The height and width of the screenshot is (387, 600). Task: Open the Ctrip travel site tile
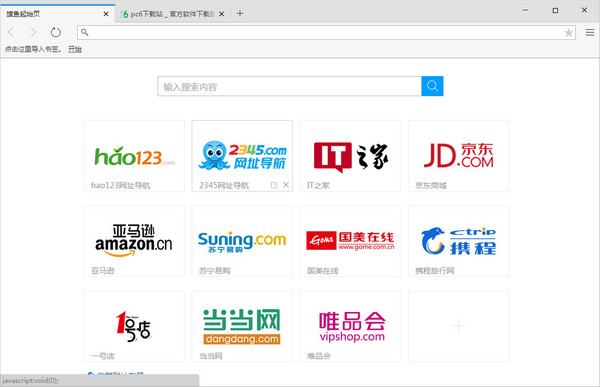pyautogui.click(x=459, y=241)
